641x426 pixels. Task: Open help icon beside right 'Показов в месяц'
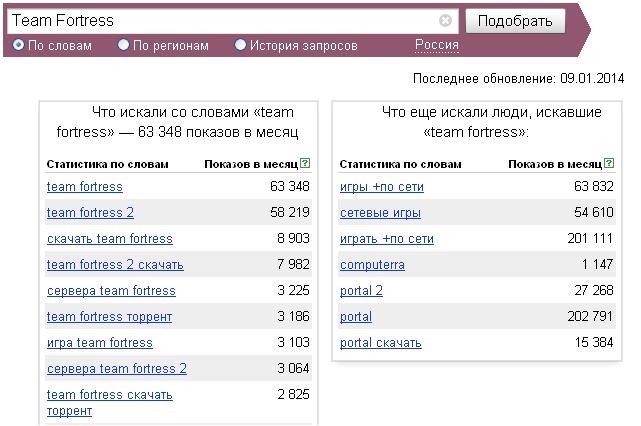[x=609, y=163]
